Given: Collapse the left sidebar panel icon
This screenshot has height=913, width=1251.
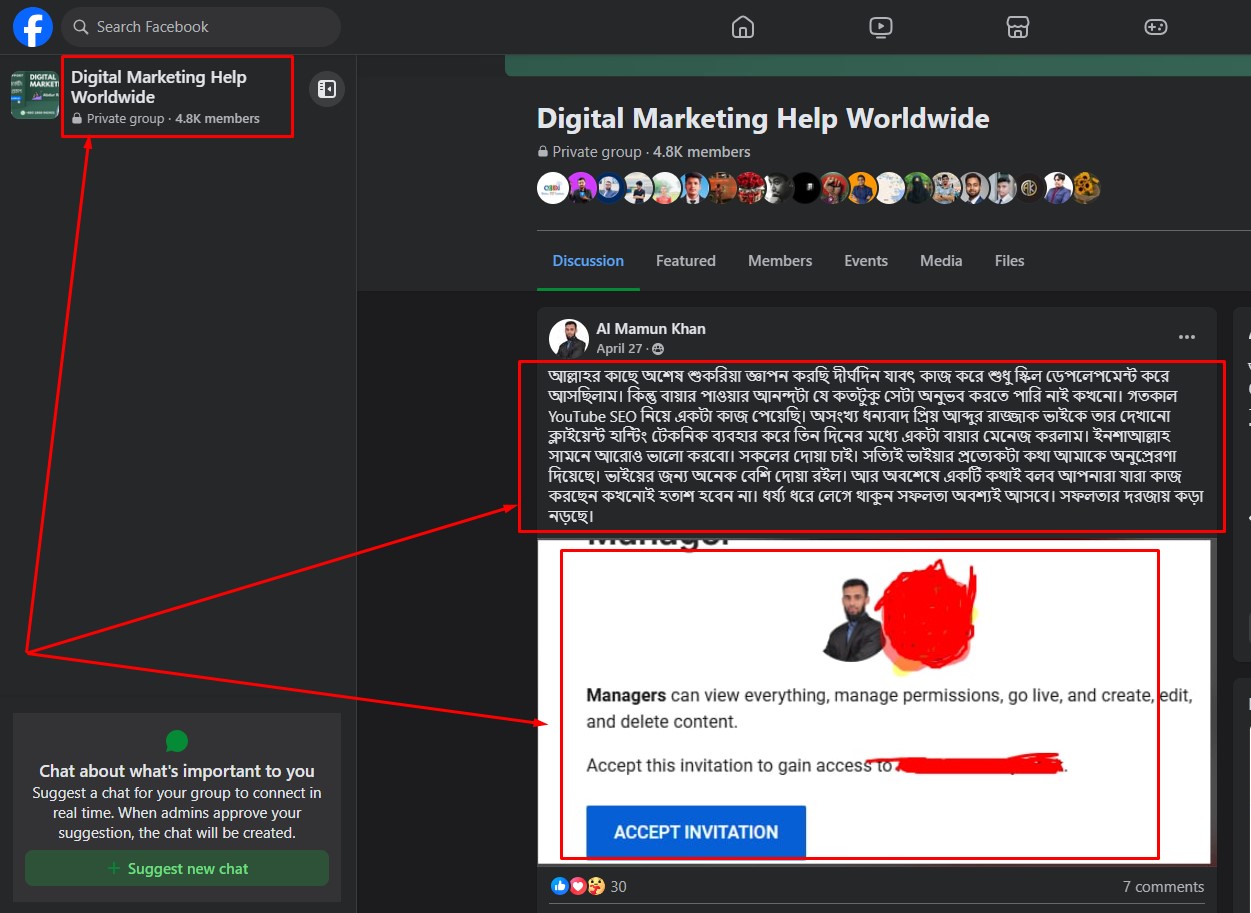Looking at the screenshot, I should pos(327,89).
